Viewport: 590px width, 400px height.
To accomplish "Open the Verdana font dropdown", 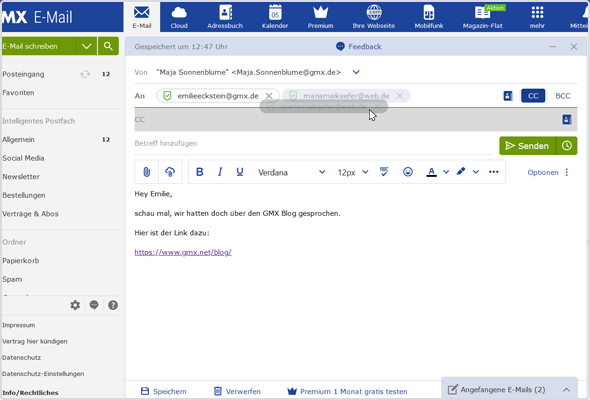I will 291,172.
